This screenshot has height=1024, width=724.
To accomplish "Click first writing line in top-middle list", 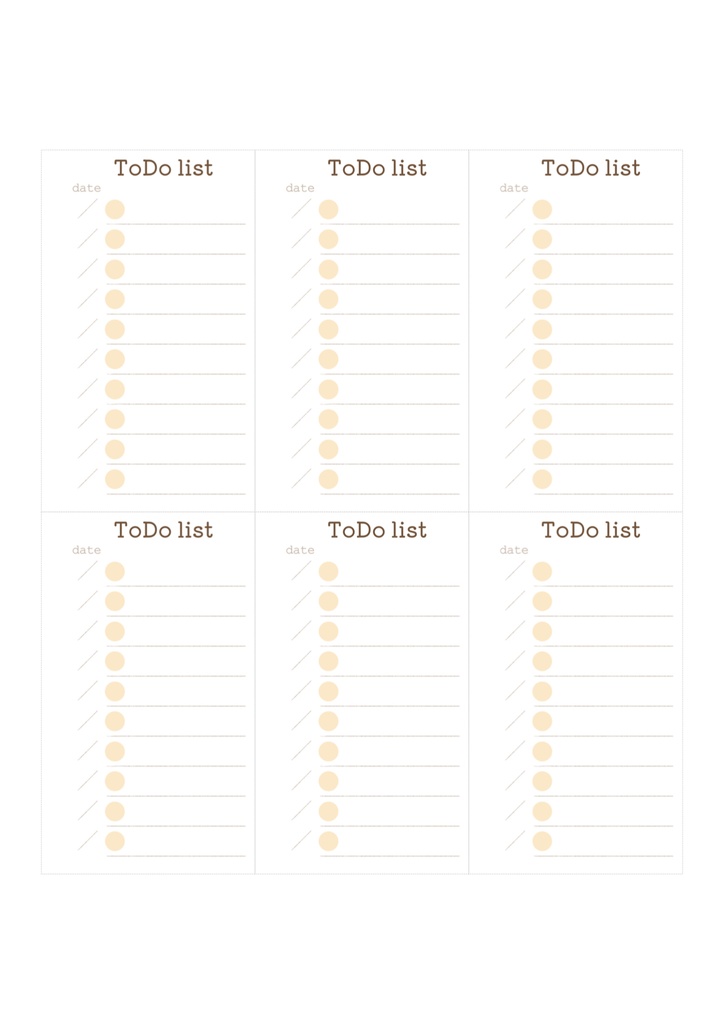I will tap(390, 224).
